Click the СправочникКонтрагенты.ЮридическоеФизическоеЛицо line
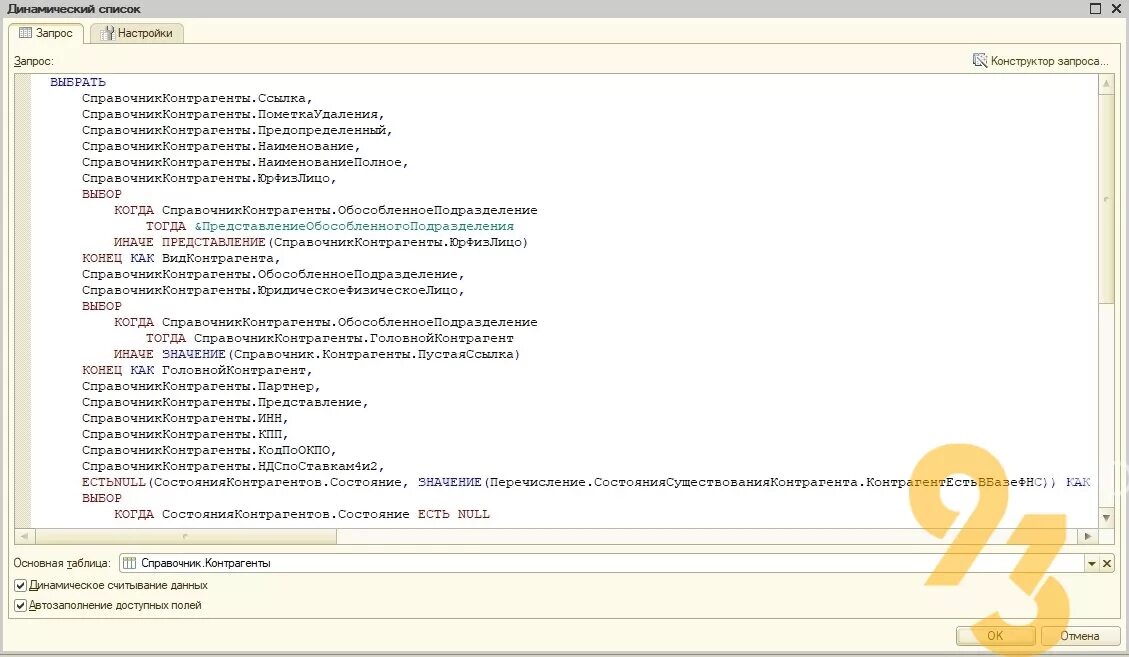 [x=273, y=290]
